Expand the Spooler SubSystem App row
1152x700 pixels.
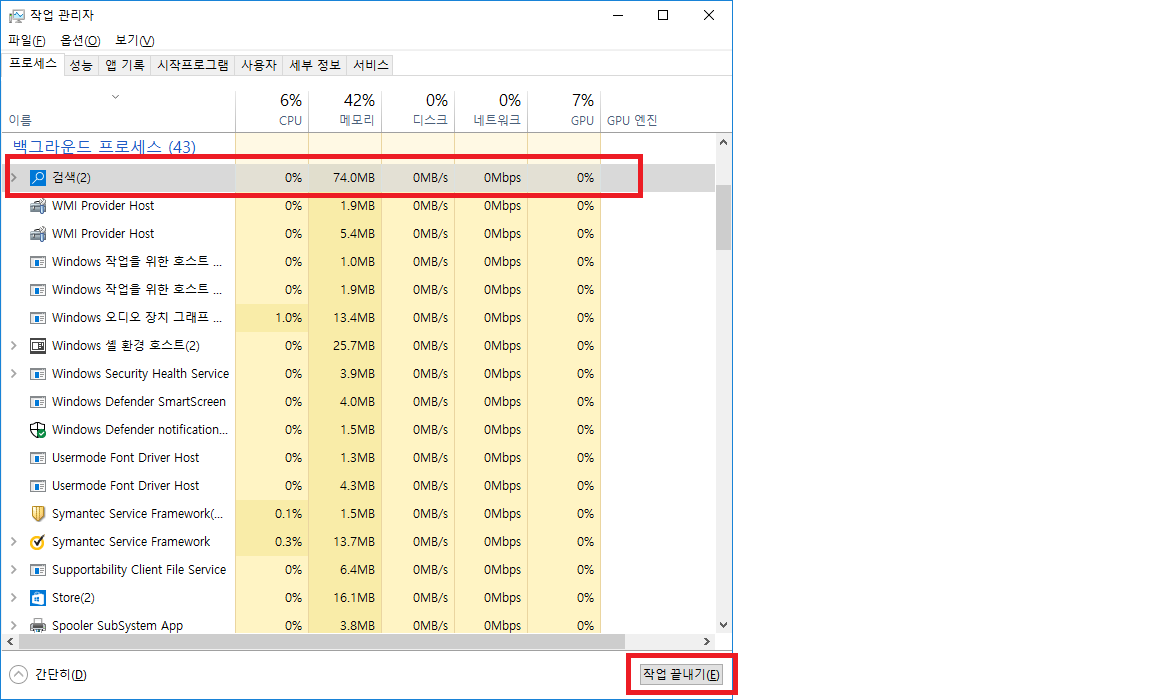13,626
